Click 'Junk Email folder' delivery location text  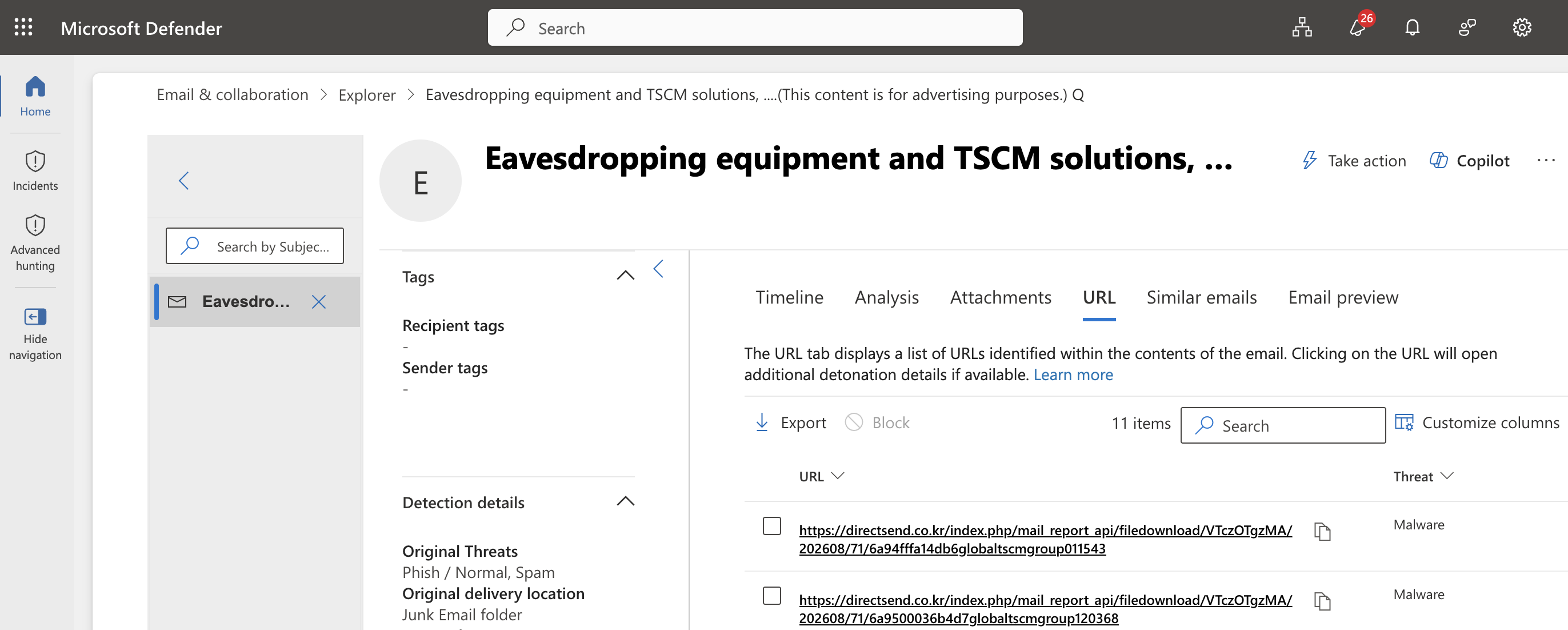(461, 615)
